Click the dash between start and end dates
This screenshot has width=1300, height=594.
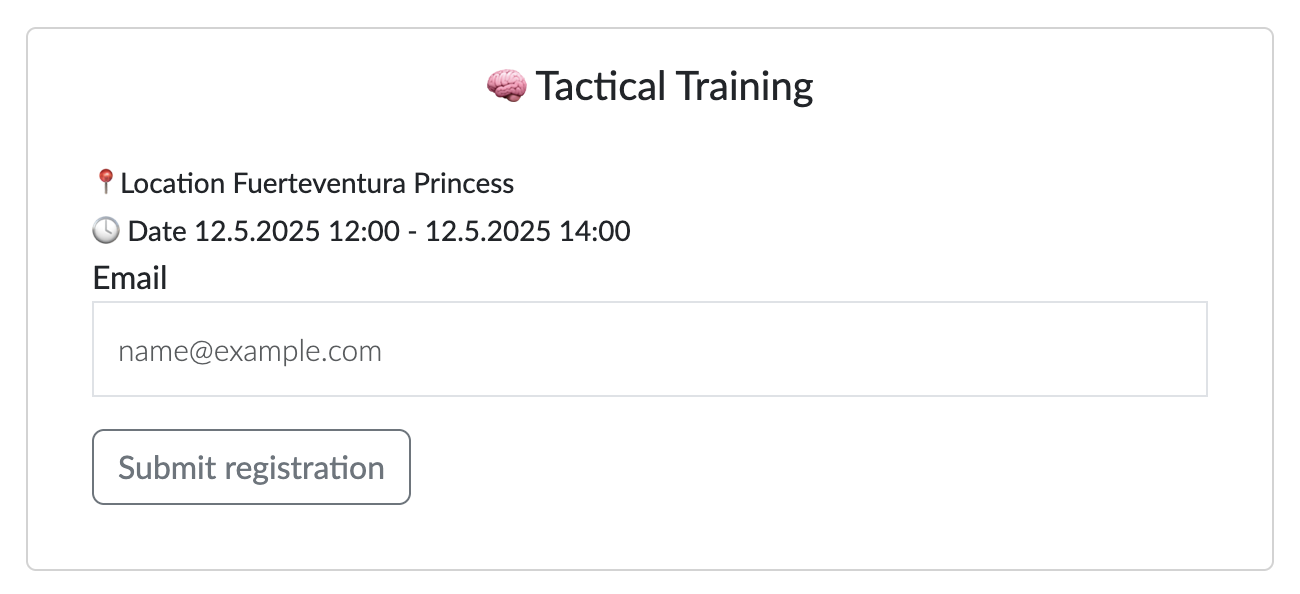(x=412, y=232)
